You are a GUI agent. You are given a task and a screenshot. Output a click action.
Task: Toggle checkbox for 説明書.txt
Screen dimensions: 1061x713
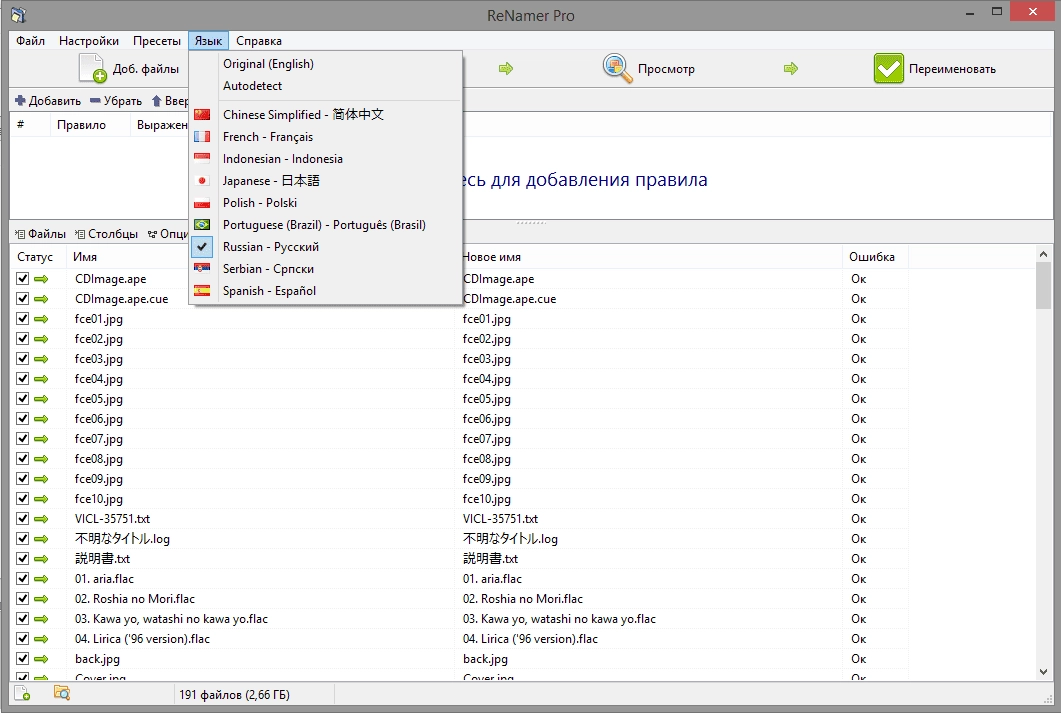tap(22, 559)
